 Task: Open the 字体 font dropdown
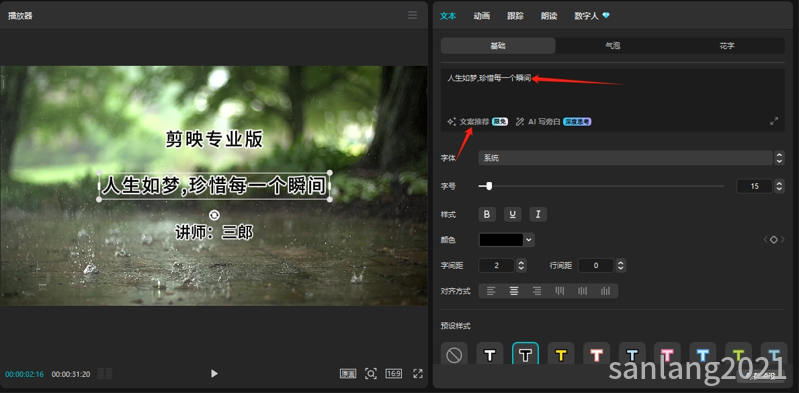coord(631,158)
